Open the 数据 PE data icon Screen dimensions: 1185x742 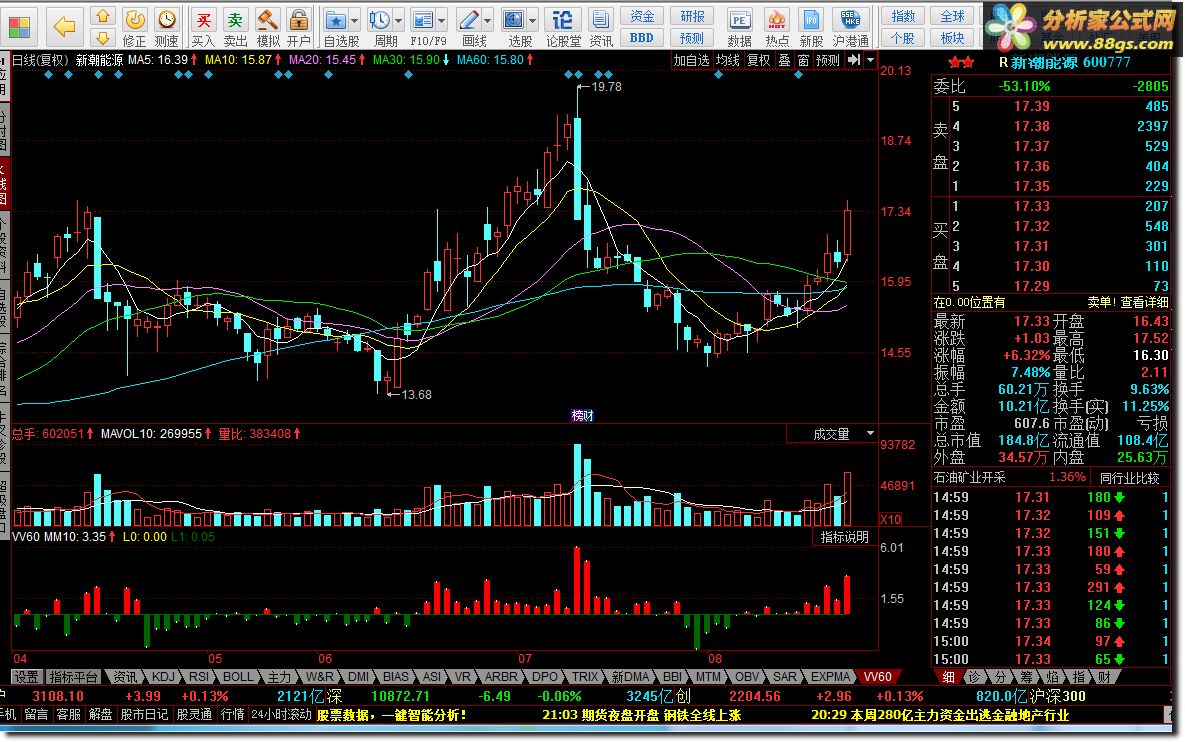(x=739, y=27)
